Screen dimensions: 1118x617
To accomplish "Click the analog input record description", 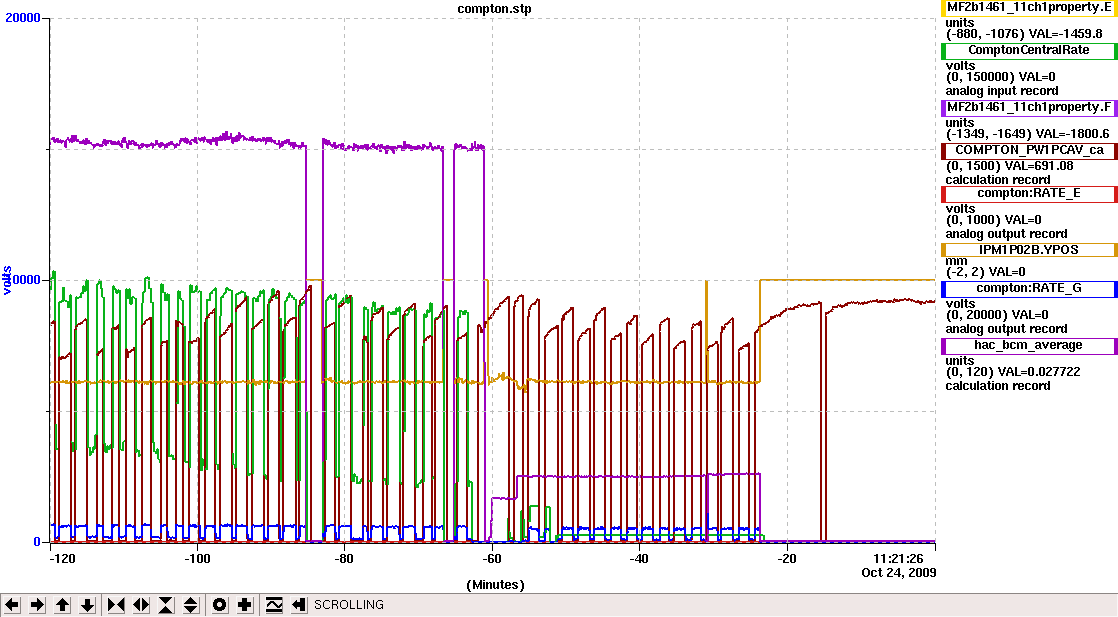I will pos(1002,91).
